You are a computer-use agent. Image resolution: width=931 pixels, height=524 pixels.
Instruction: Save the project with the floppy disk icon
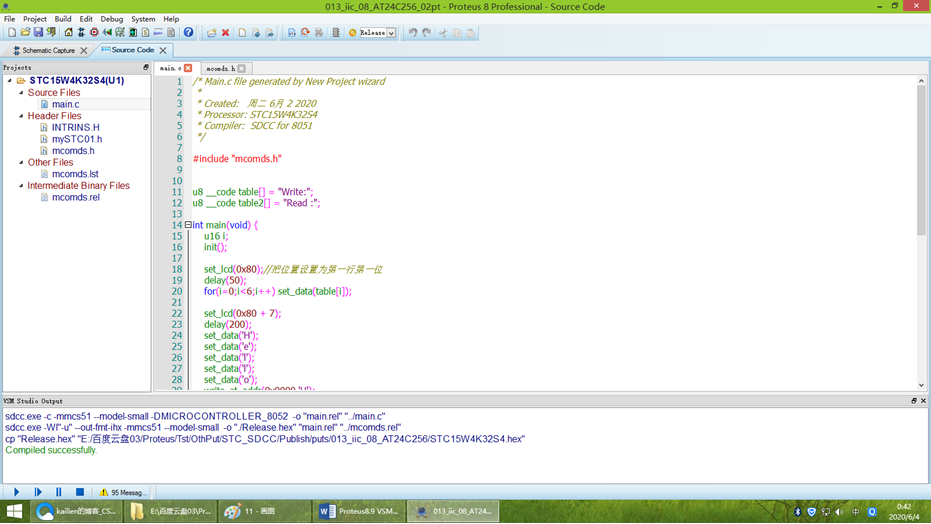pos(38,33)
